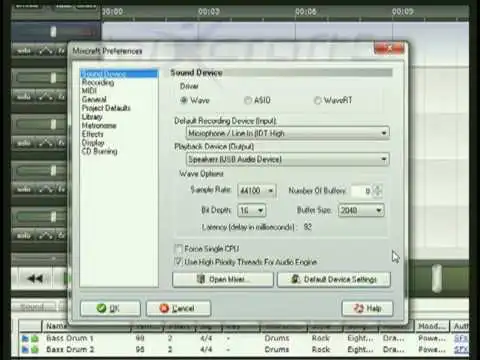Select Recording preferences category
The width and height of the screenshot is (480, 360).
(x=98, y=82)
